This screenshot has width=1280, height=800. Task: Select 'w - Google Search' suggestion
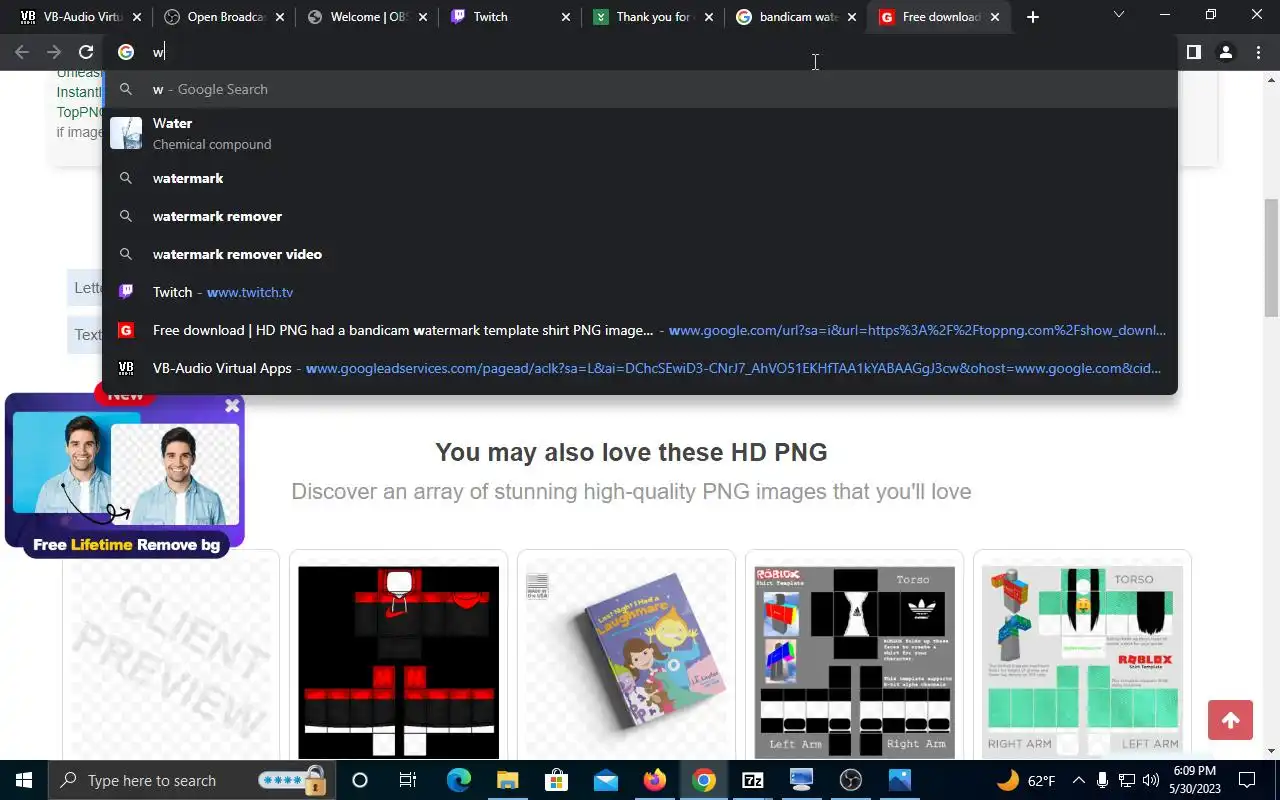(x=640, y=89)
